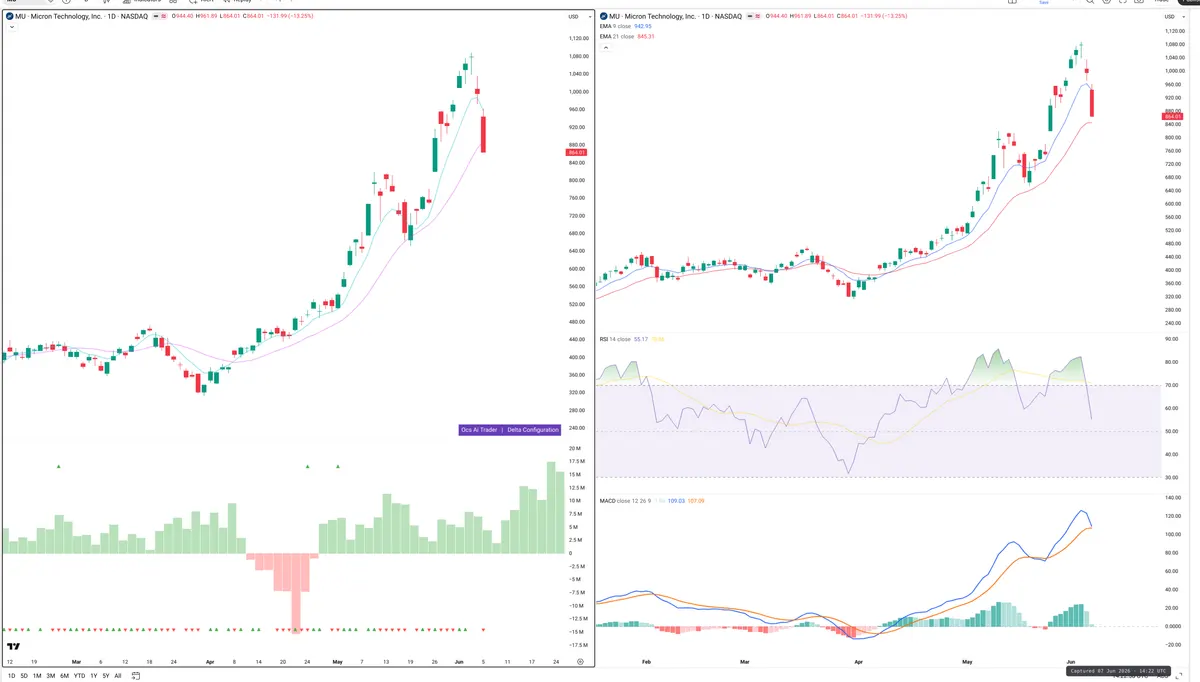Viewport: 1200px width, 682px height.
Task: Click the May label on left time axis
Action: coord(337,661)
